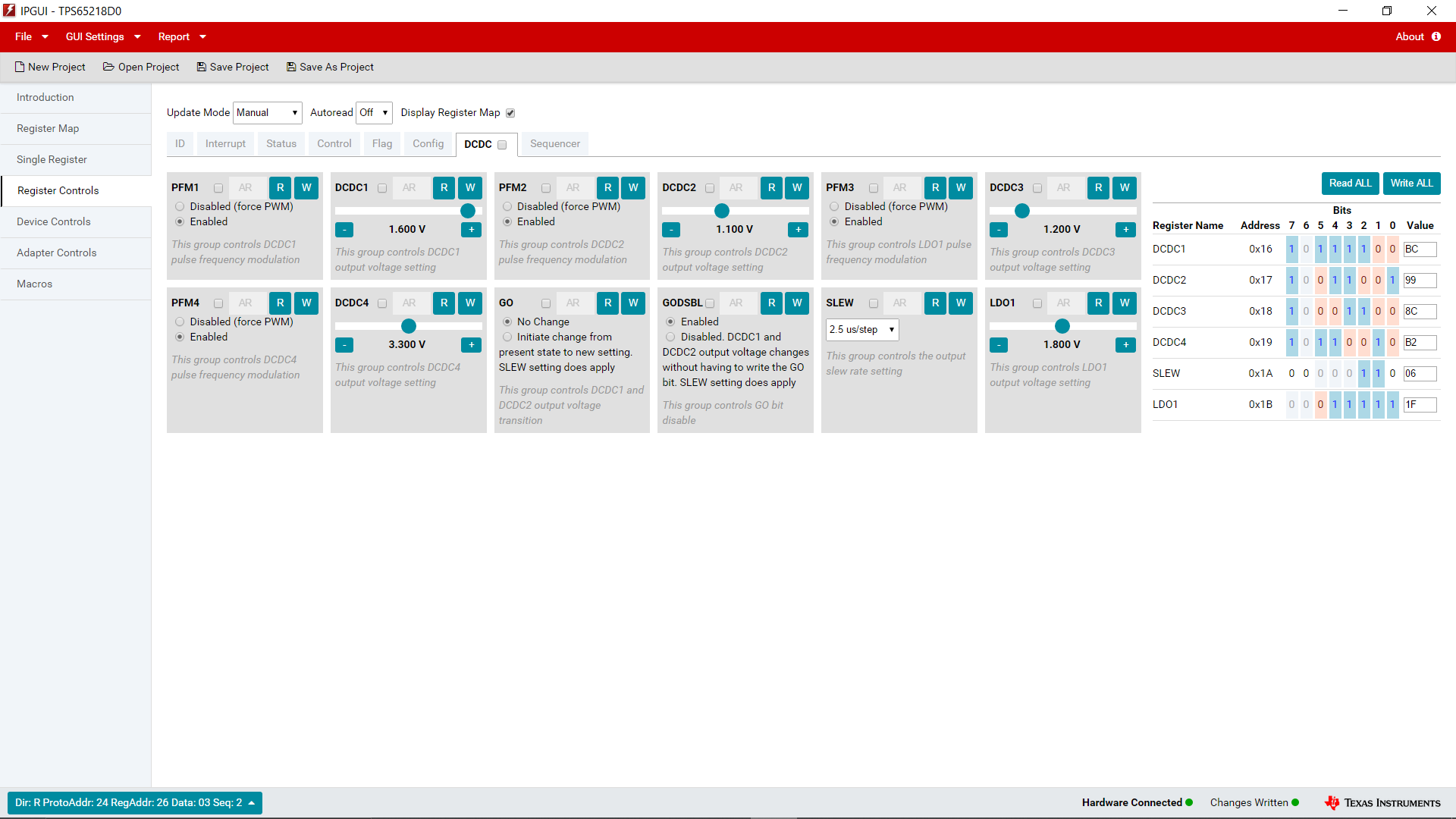Switch to the Sequencer tab
The width and height of the screenshot is (1456, 819).
554,143
